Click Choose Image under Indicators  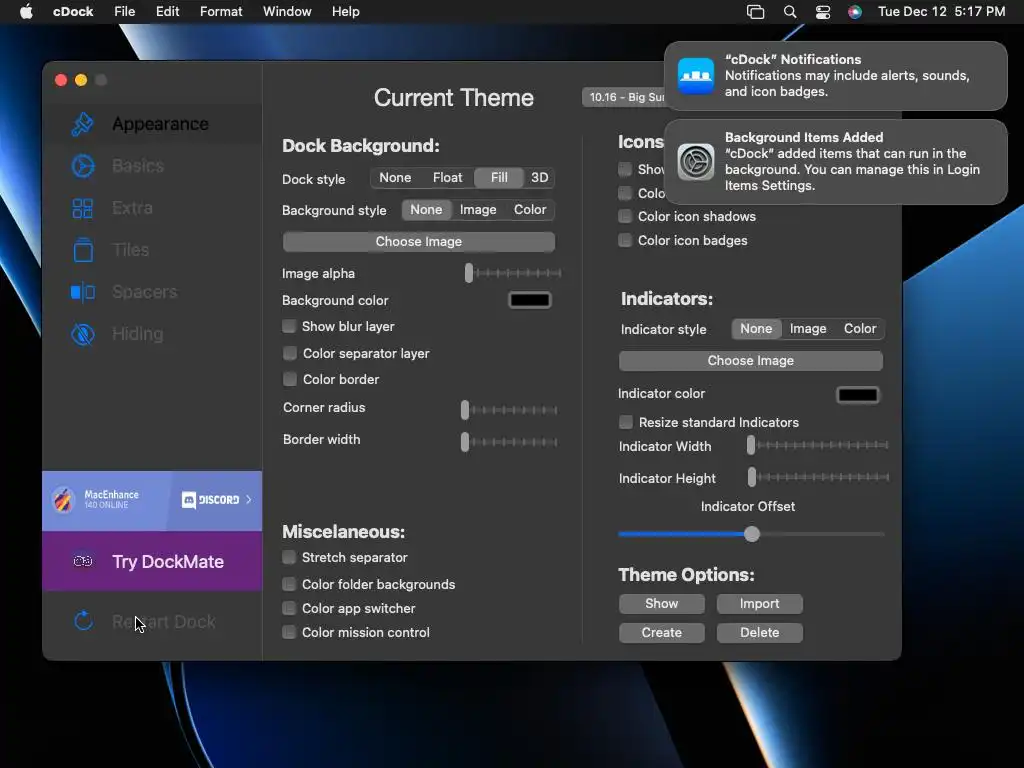click(x=750, y=360)
